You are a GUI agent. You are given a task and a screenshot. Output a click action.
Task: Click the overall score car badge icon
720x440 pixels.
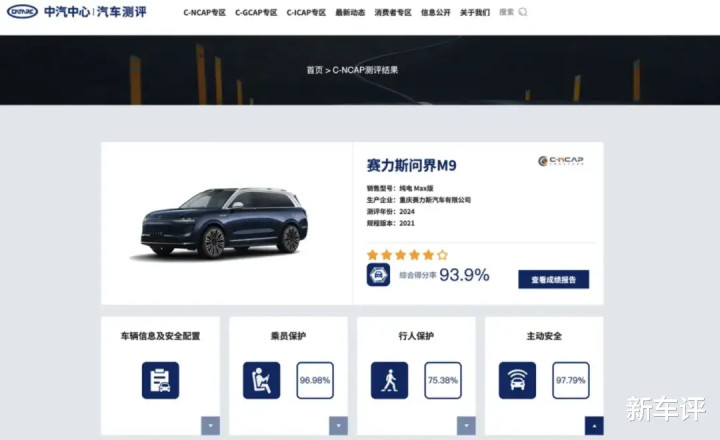pyautogui.click(x=378, y=275)
